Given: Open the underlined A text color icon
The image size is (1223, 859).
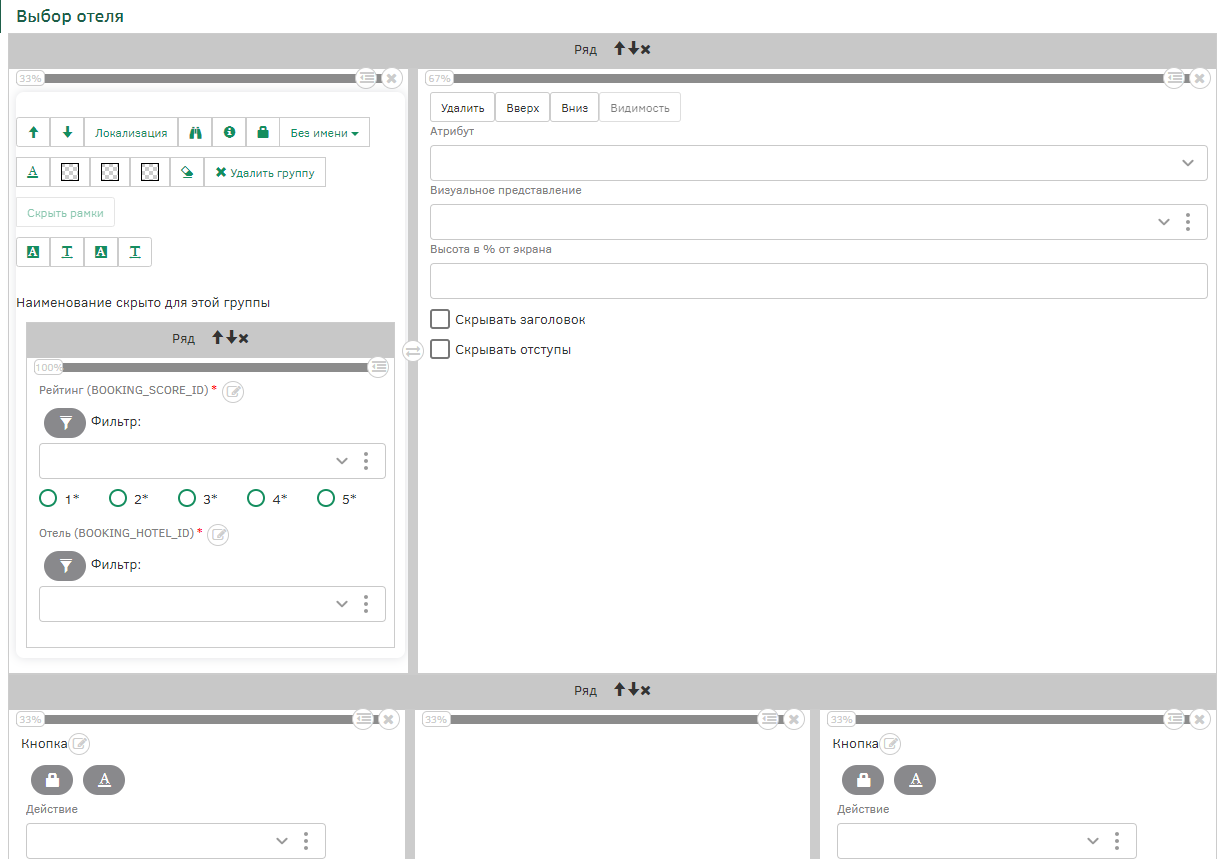Looking at the screenshot, I should tap(33, 172).
